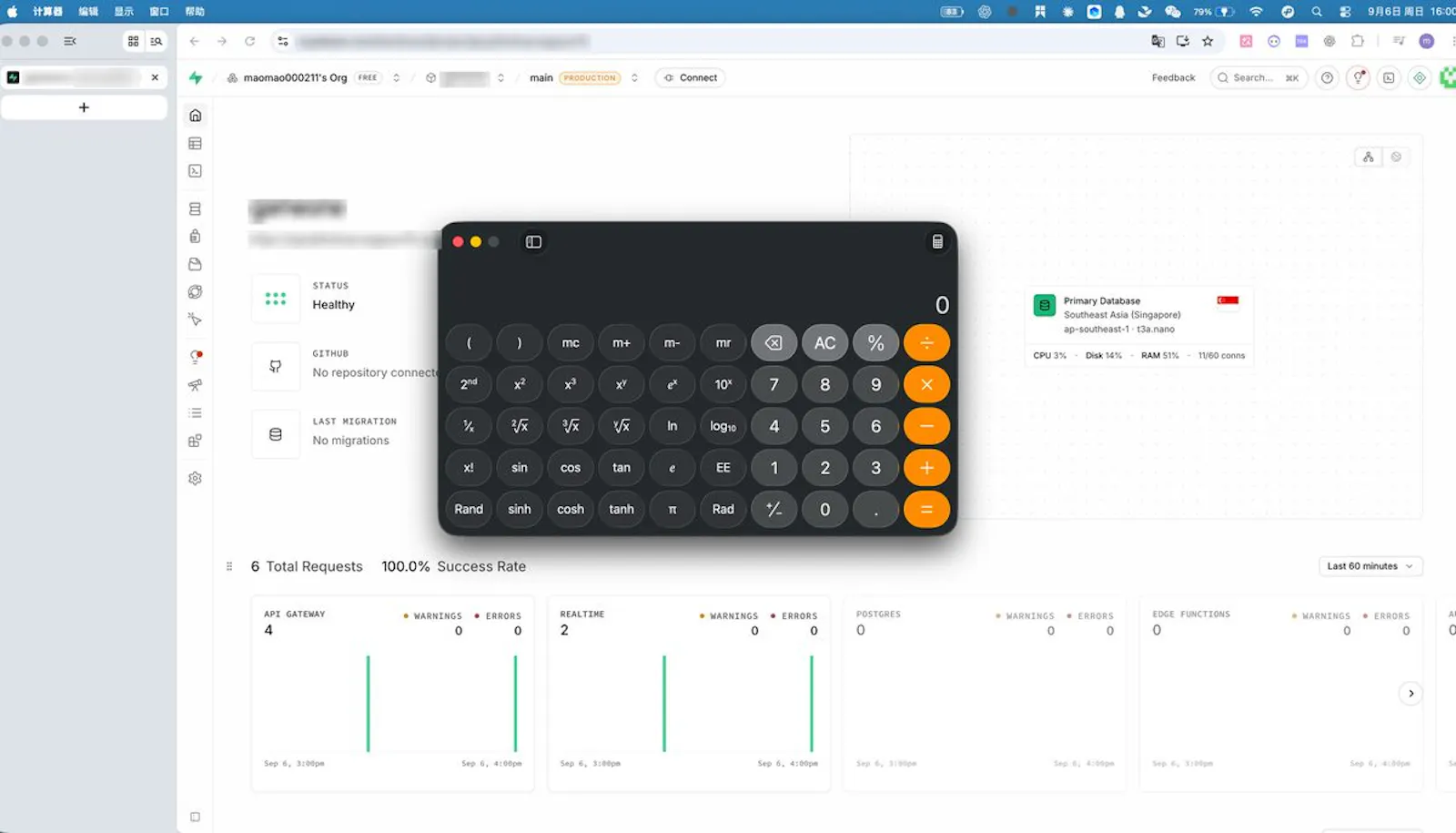Screen dimensions: 1456x833
Task: Open the Supabase Project Home sidebar icon
Action: pos(195,116)
